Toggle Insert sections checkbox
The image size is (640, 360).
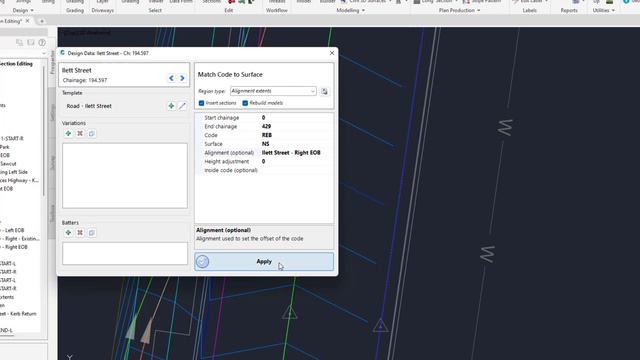coord(201,103)
